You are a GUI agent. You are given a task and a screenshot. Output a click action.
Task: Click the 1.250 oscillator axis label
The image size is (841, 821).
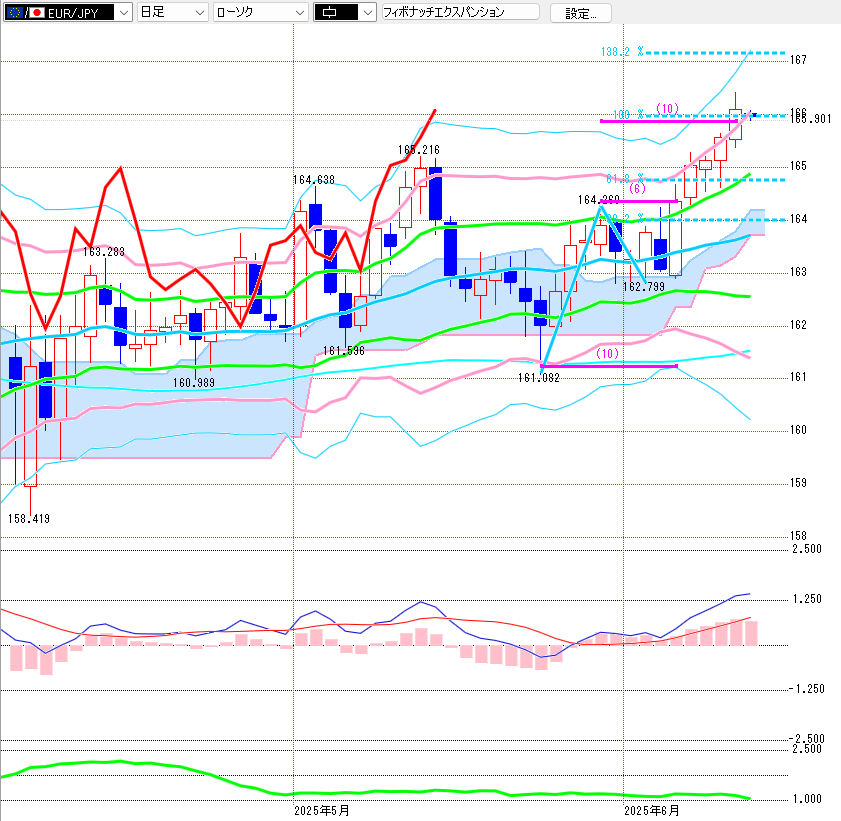pyautogui.click(x=807, y=598)
